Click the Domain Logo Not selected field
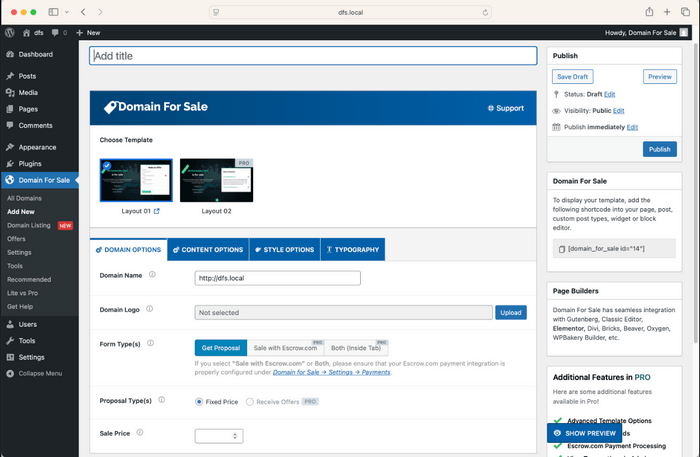700x457 pixels. point(344,312)
